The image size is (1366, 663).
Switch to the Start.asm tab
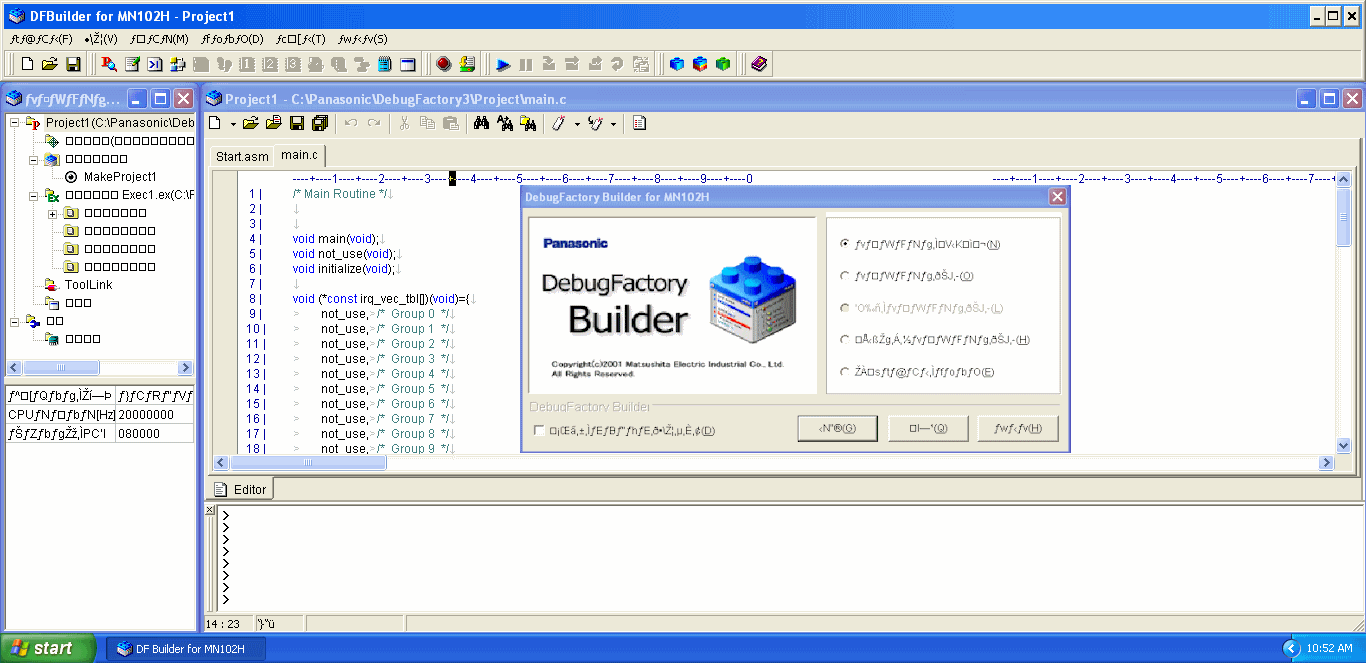[242, 157]
